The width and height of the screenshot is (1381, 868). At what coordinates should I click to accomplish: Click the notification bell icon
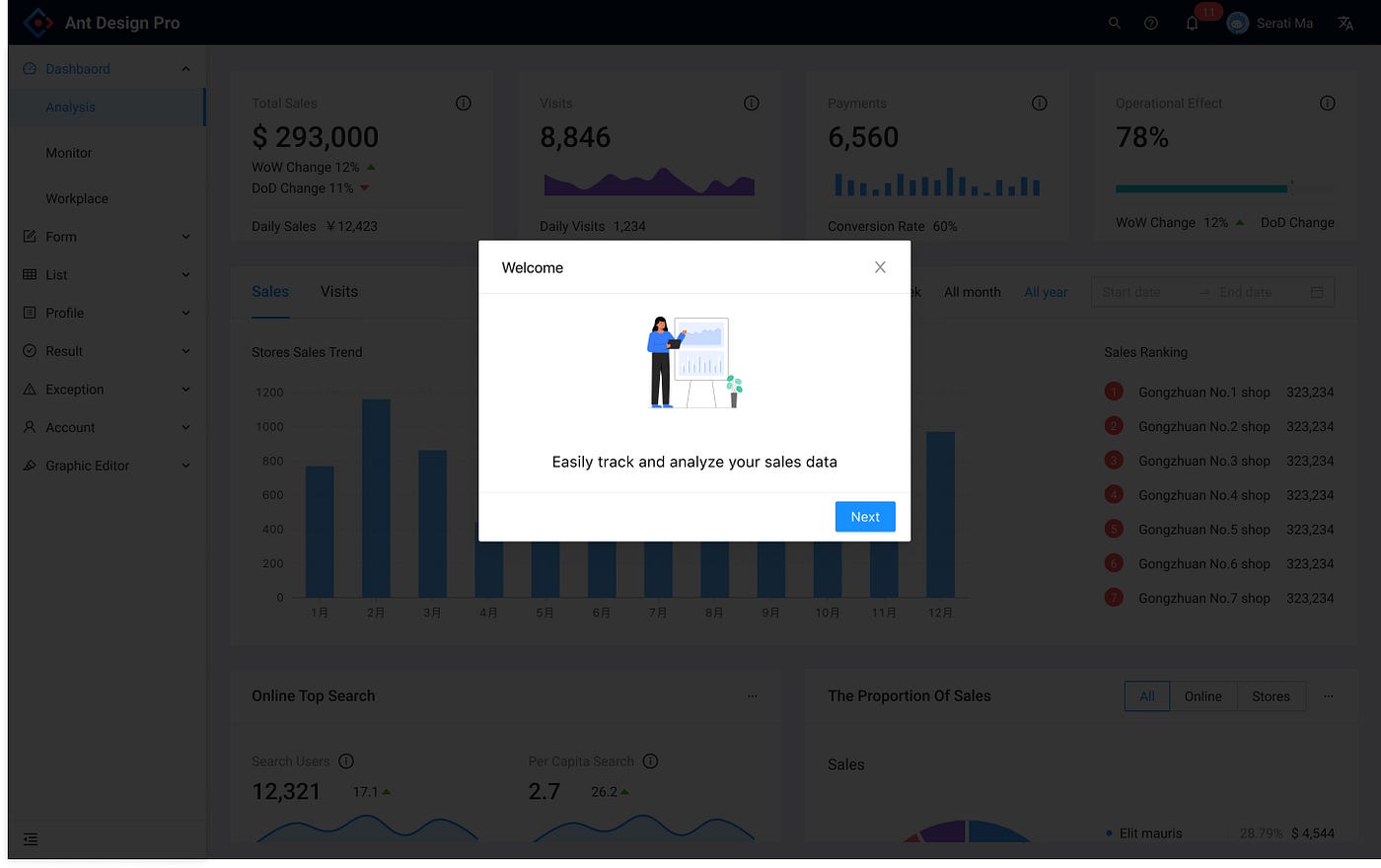pyautogui.click(x=1192, y=22)
